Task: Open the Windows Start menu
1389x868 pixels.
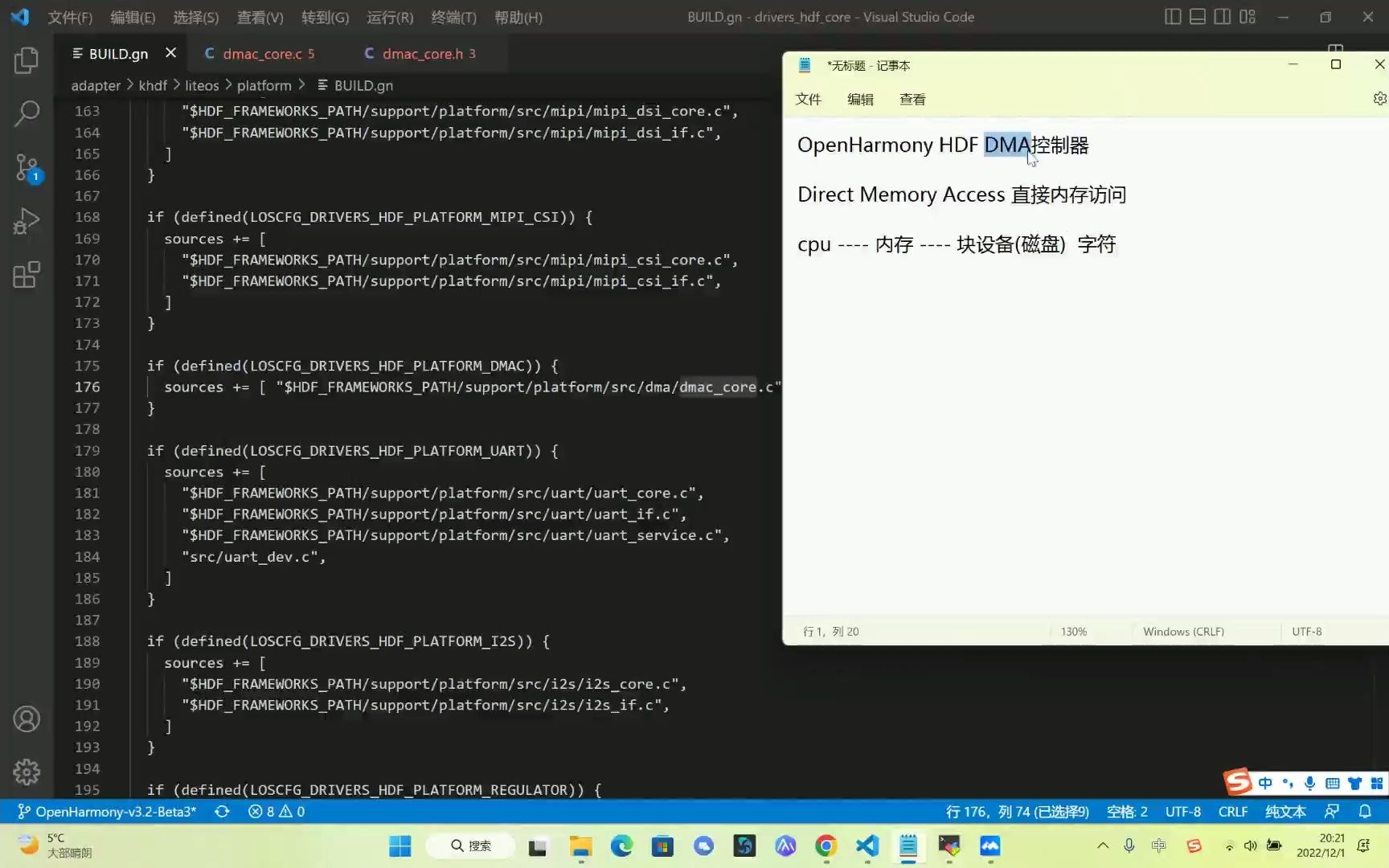Action: click(399, 845)
